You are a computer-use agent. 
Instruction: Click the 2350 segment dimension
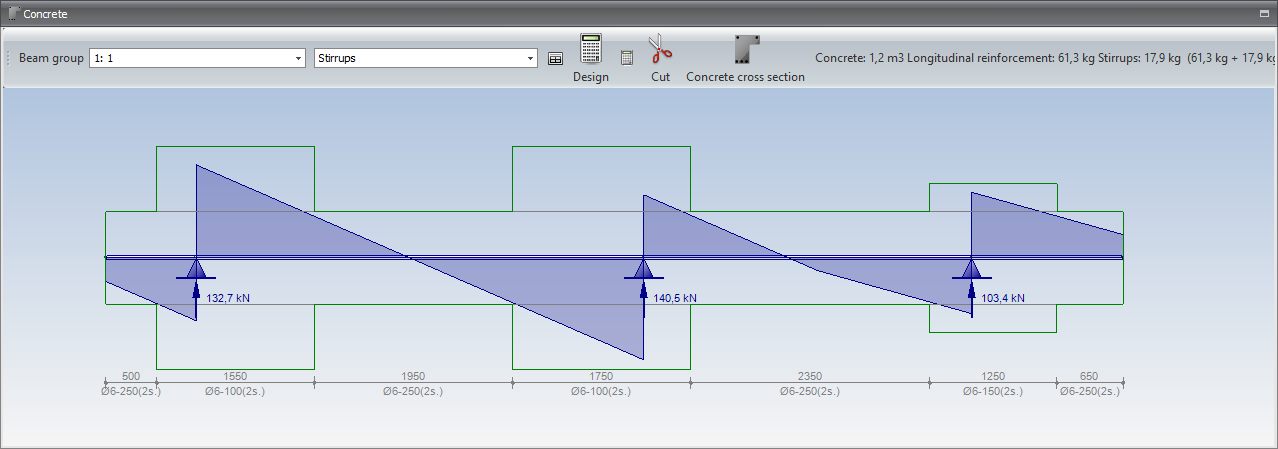point(810,377)
